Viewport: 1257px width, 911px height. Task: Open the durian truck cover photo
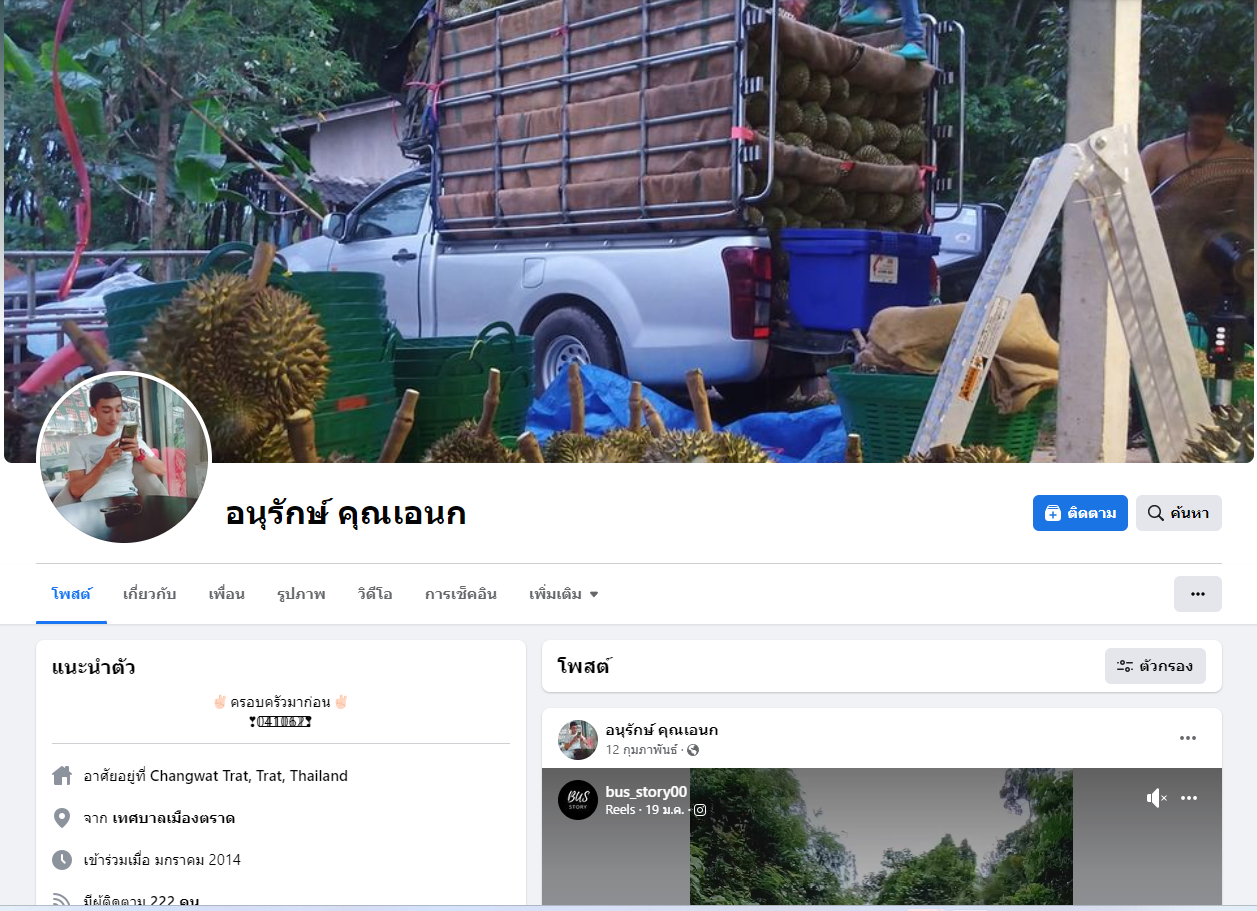point(628,231)
